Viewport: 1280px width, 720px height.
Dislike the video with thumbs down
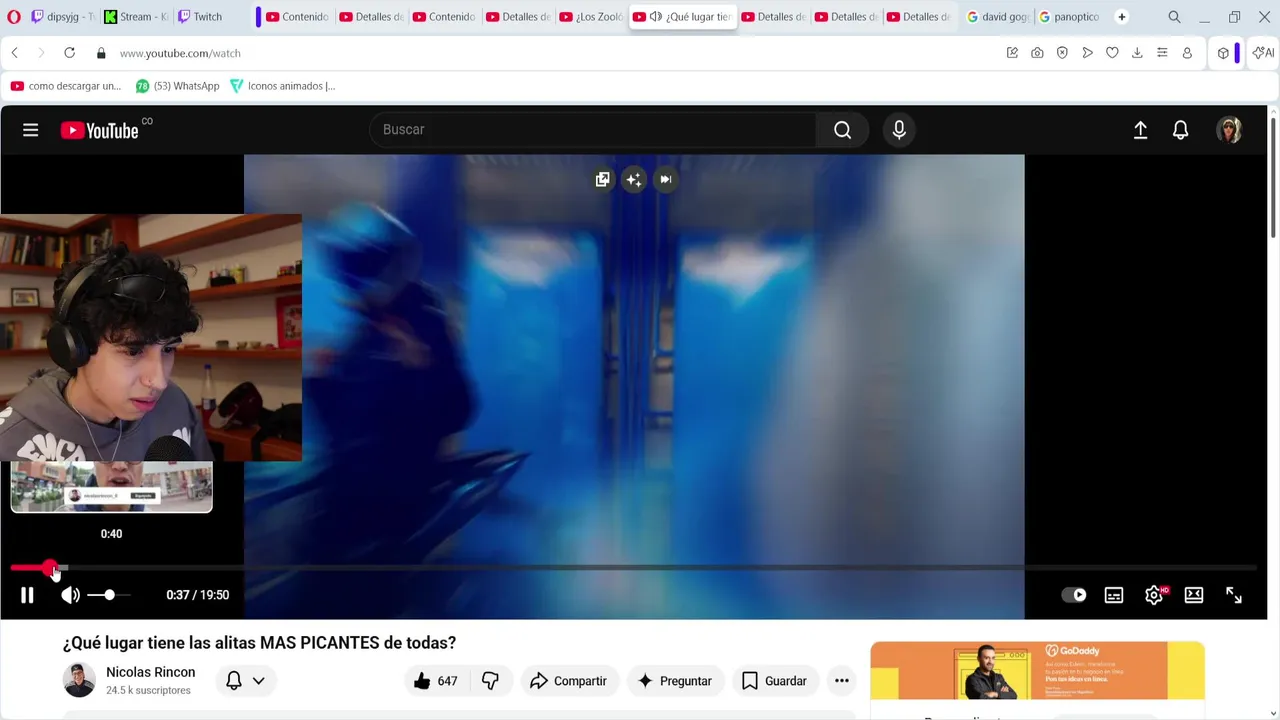pos(490,681)
